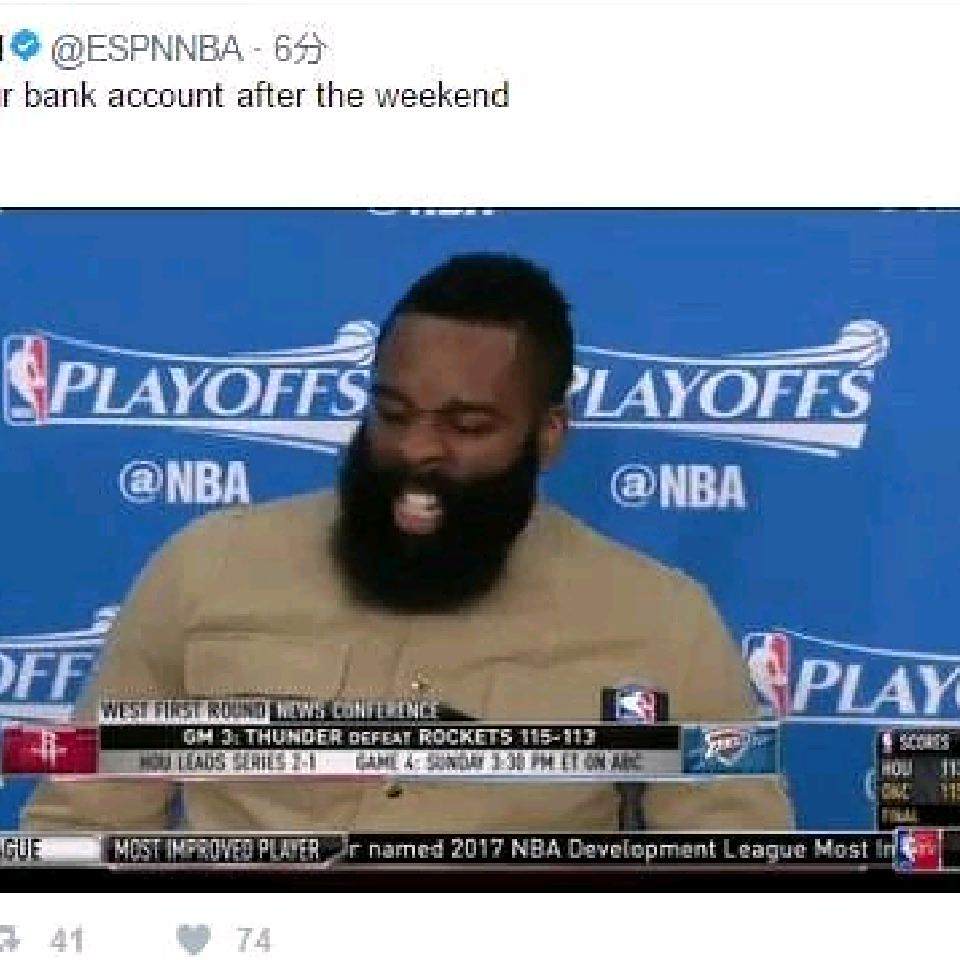Click the NBA TV logo in the ticker

(x=916, y=849)
